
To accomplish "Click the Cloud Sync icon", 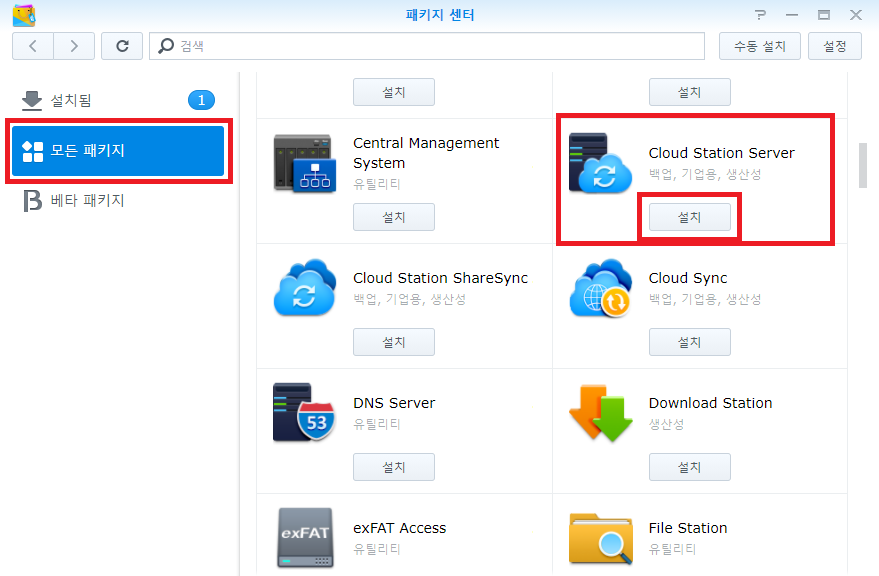I will pos(600,287).
